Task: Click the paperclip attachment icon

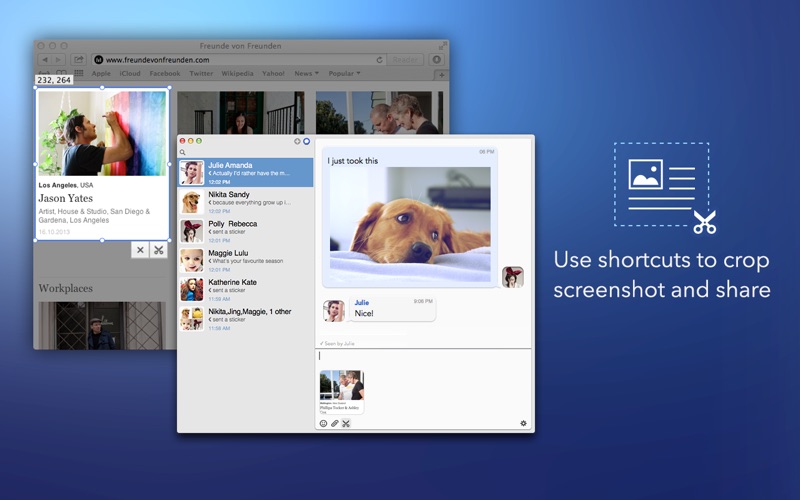Action: [x=335, y=424]
